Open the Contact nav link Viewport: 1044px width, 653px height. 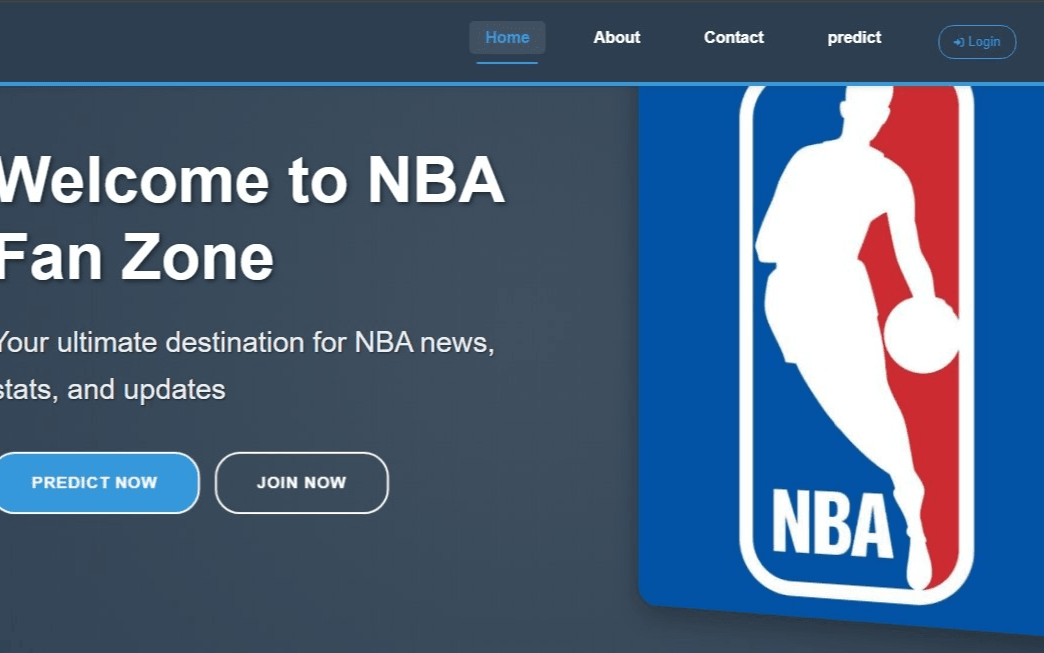pyautogui.click(x=734, y=38)
